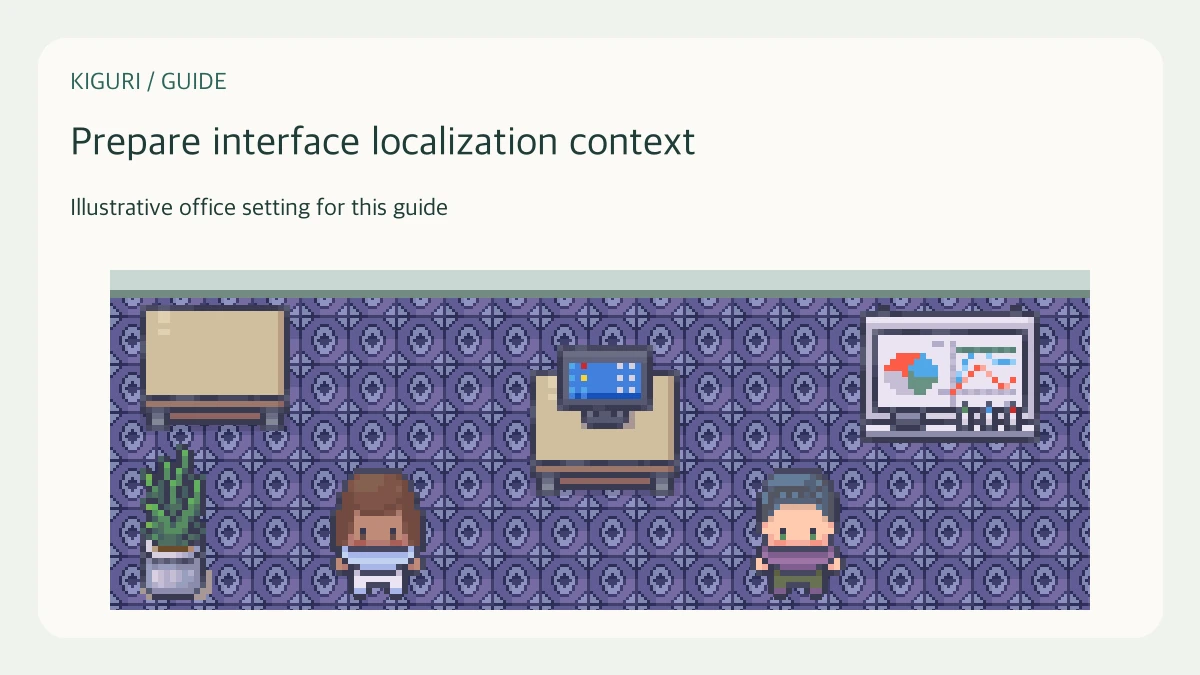Viewport: 1200px width, 675px height.
Task: Click the heading 'Prepare interface localization context'
Action: pos(382,141)
